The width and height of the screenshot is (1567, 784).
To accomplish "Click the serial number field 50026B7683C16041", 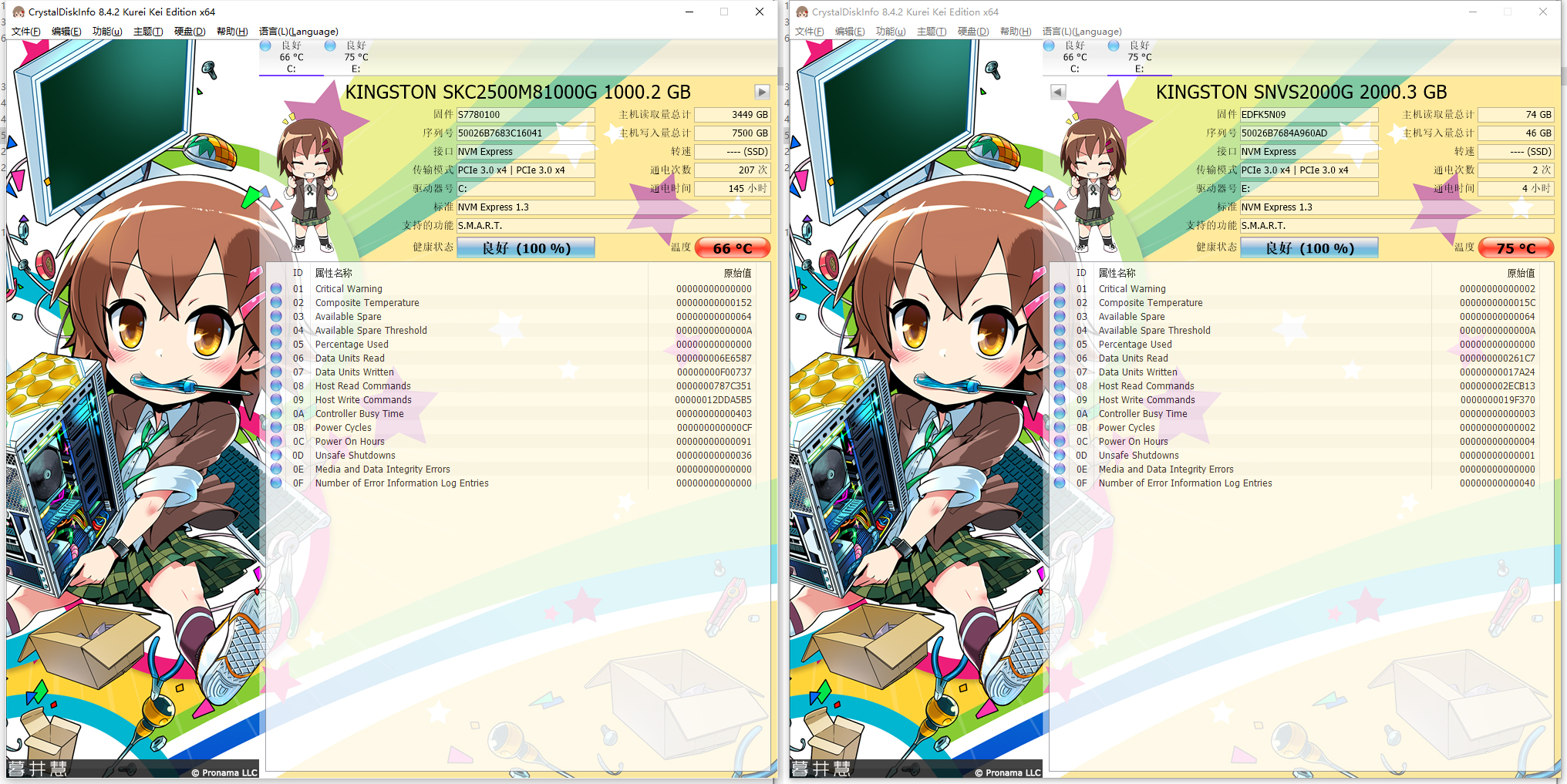I will click(526, 133).
